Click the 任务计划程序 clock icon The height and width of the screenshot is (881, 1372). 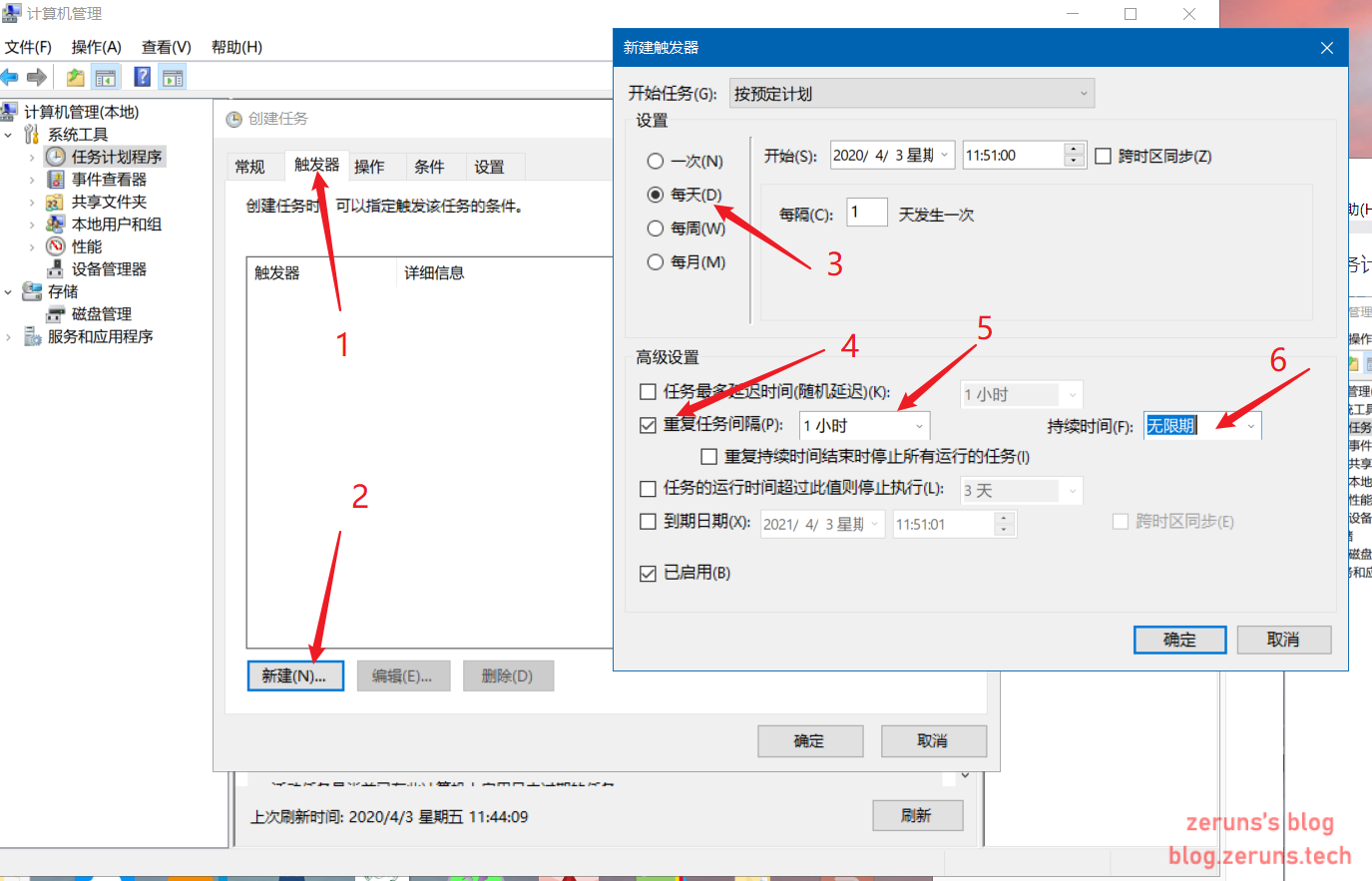(x=55, y=156)
